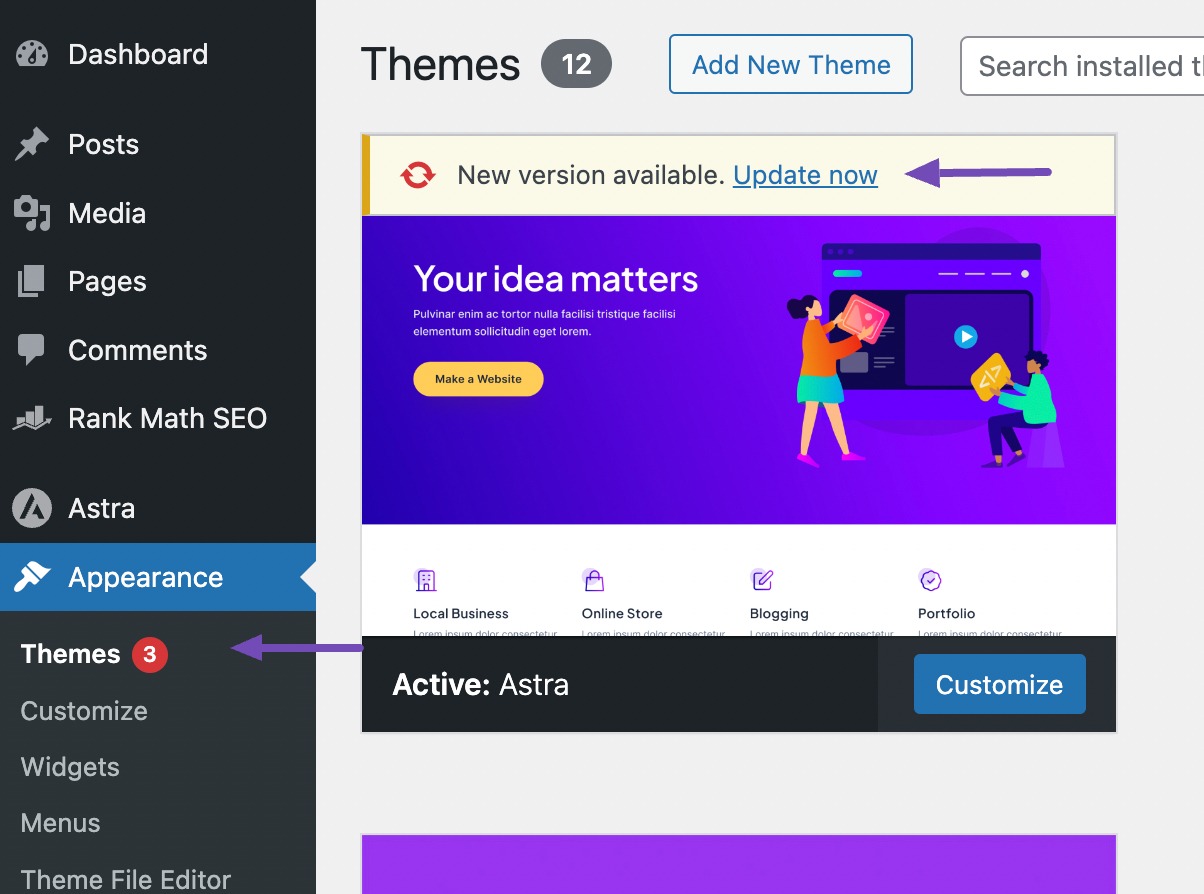1204x894 pixels.
Task: Open the Astra theme screenshot preview
Action: pos(738,425)
